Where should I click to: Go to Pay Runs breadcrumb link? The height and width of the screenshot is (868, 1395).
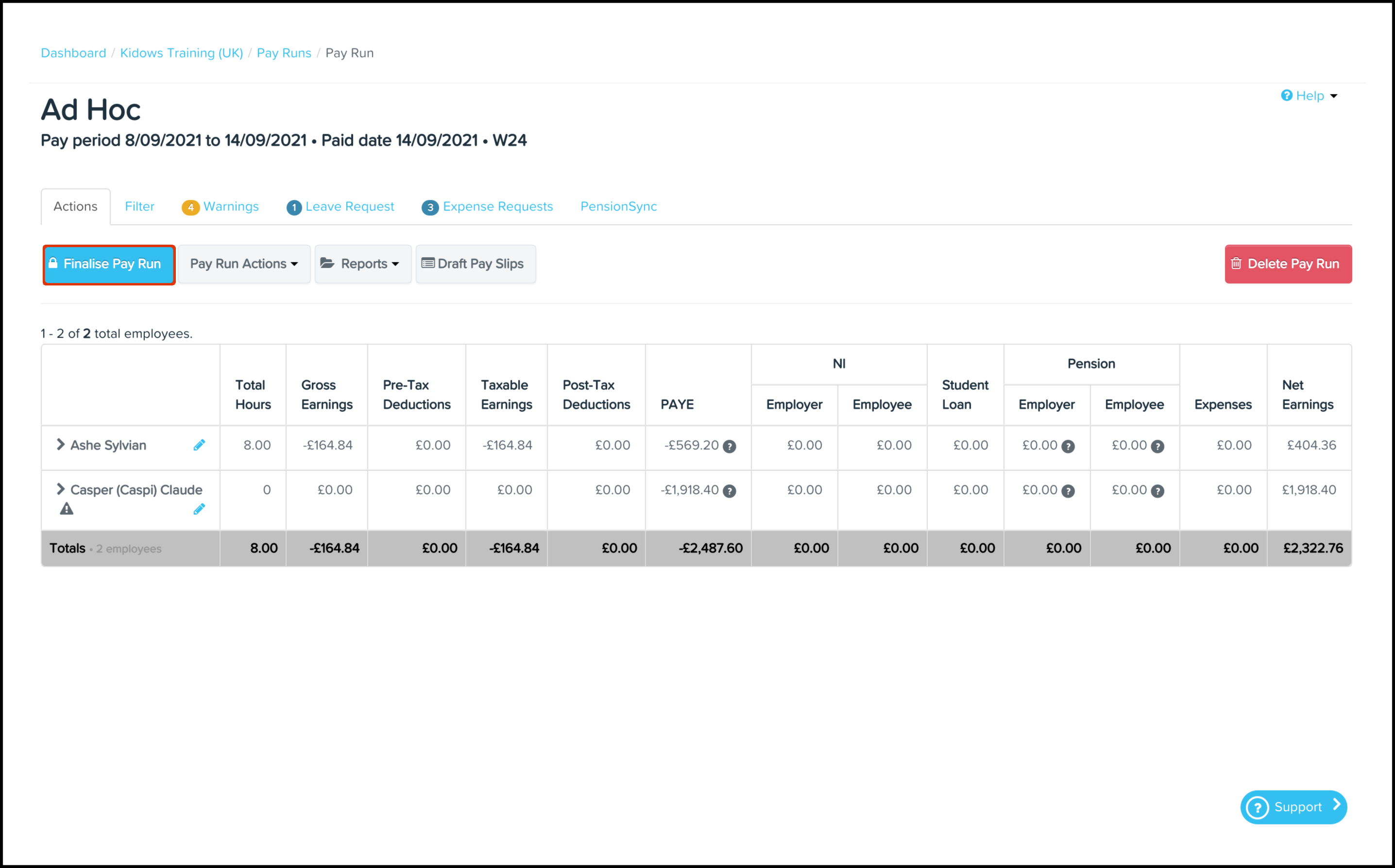coord(284,53)
